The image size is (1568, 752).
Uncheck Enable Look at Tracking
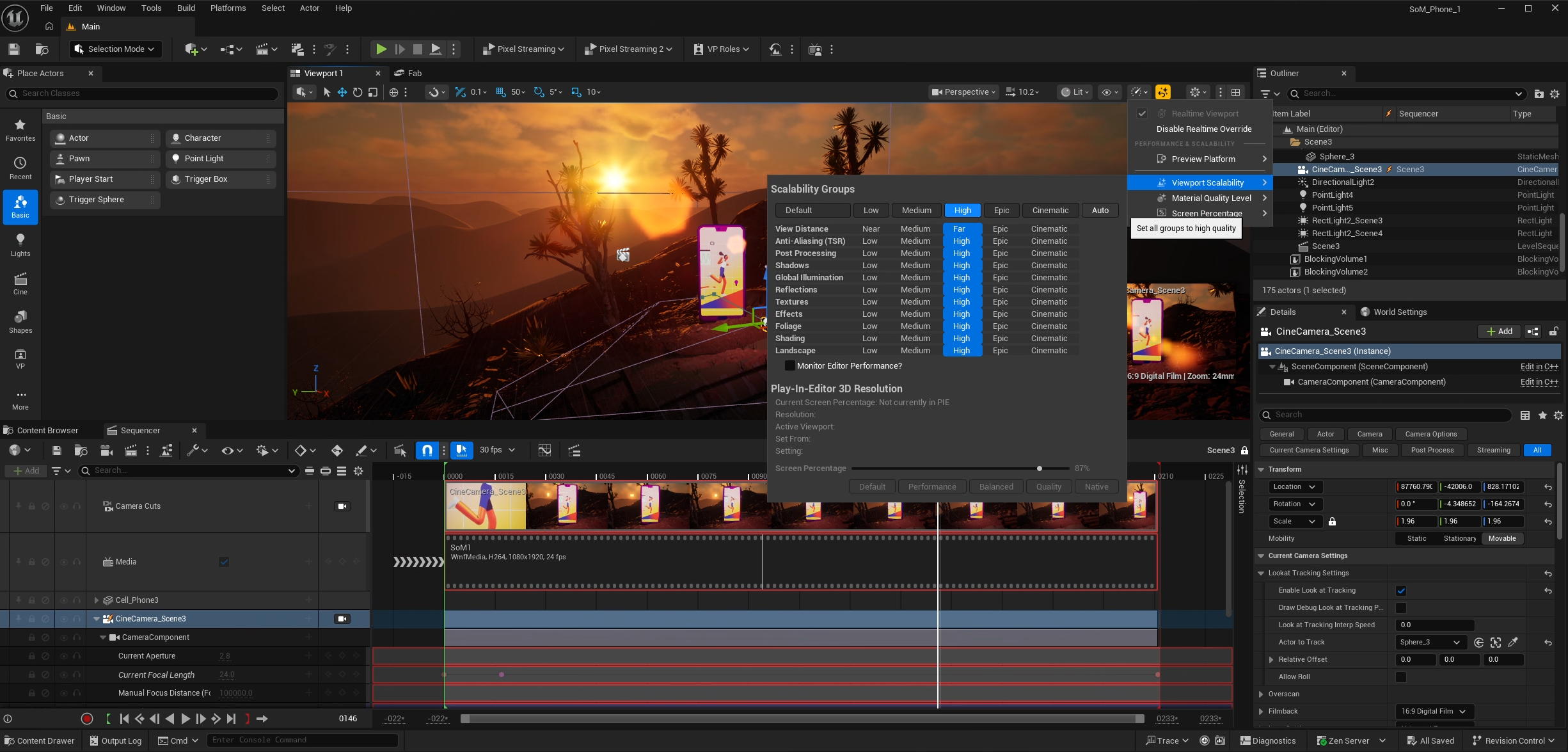pos(1401,591)
